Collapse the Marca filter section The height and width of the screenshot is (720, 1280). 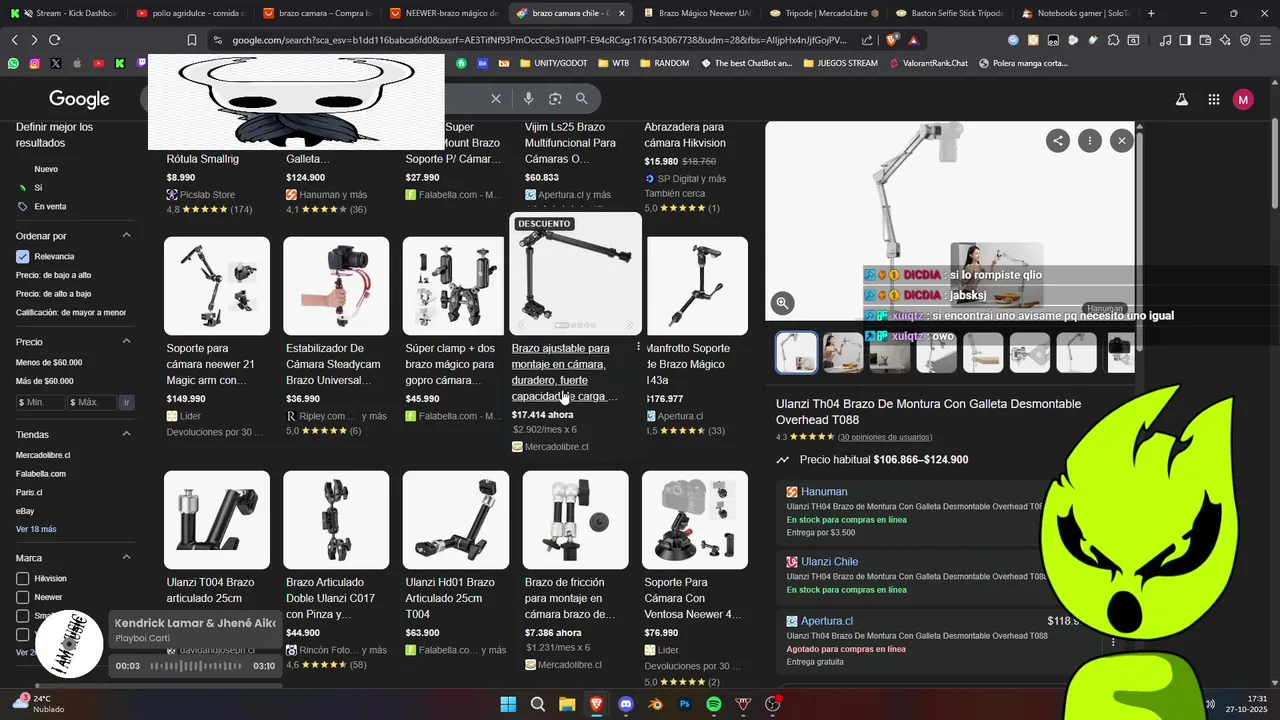(126, 557)
